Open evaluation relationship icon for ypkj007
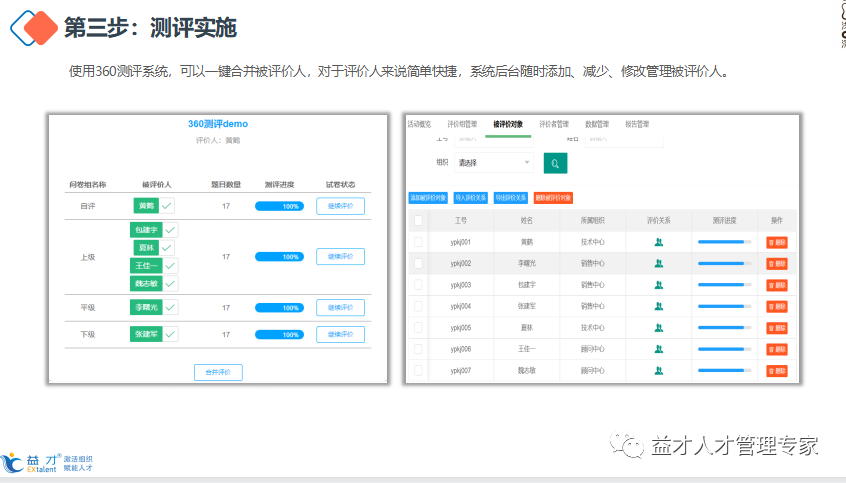 [659, 371]
